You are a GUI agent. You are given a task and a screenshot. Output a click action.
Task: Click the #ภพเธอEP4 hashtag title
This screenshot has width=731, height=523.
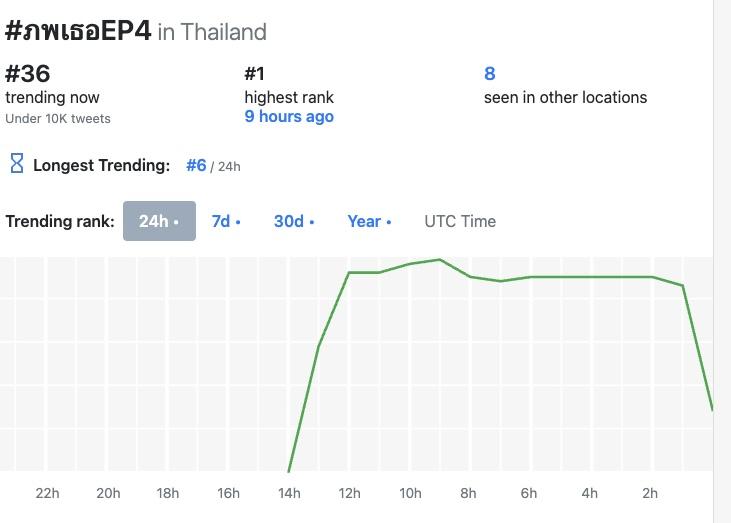[78, 30]
